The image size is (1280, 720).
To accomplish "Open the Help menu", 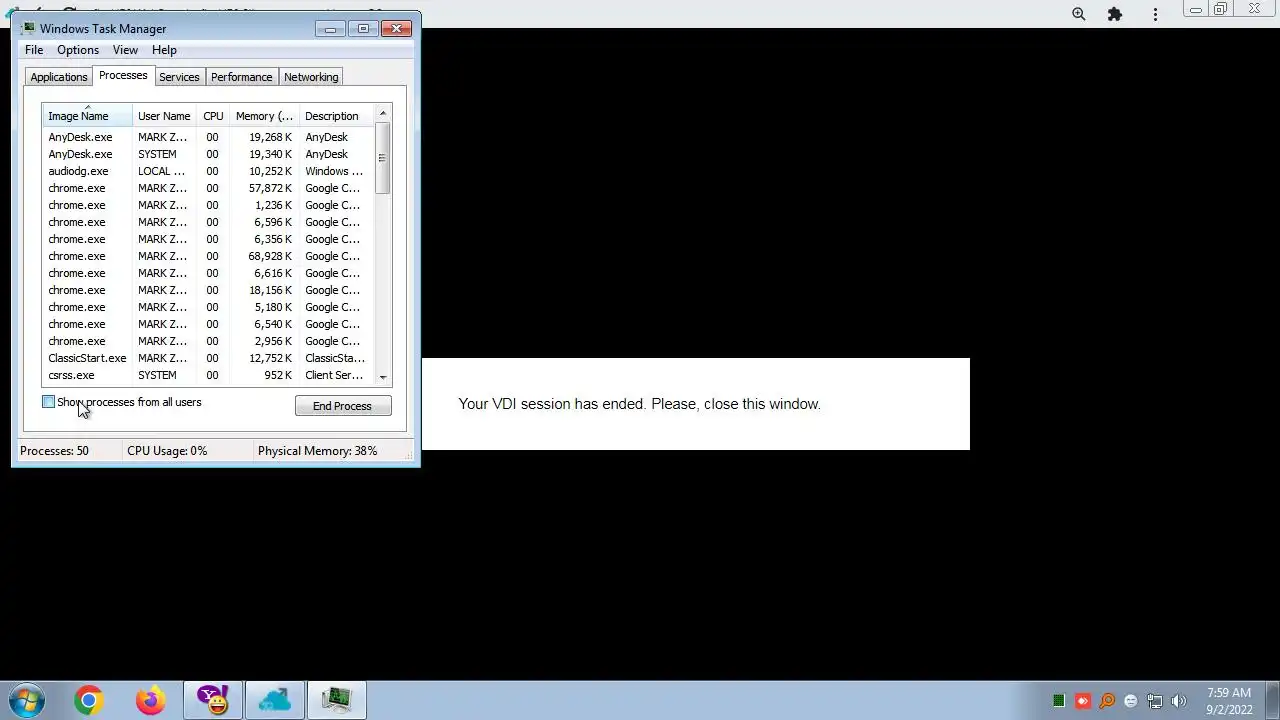I will coord(164,50).
